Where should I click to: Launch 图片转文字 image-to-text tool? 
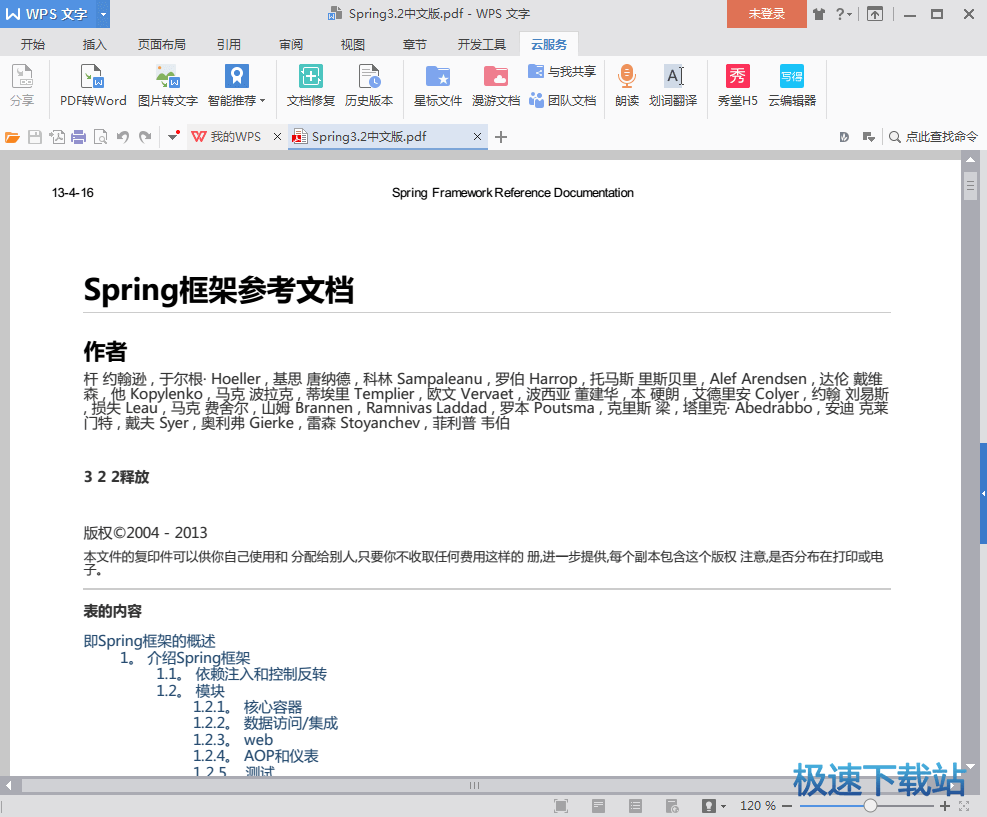[x=167, y=85]
